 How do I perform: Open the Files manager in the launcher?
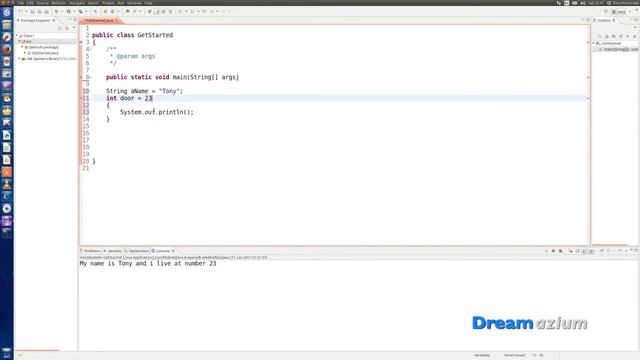pos(7,25)
